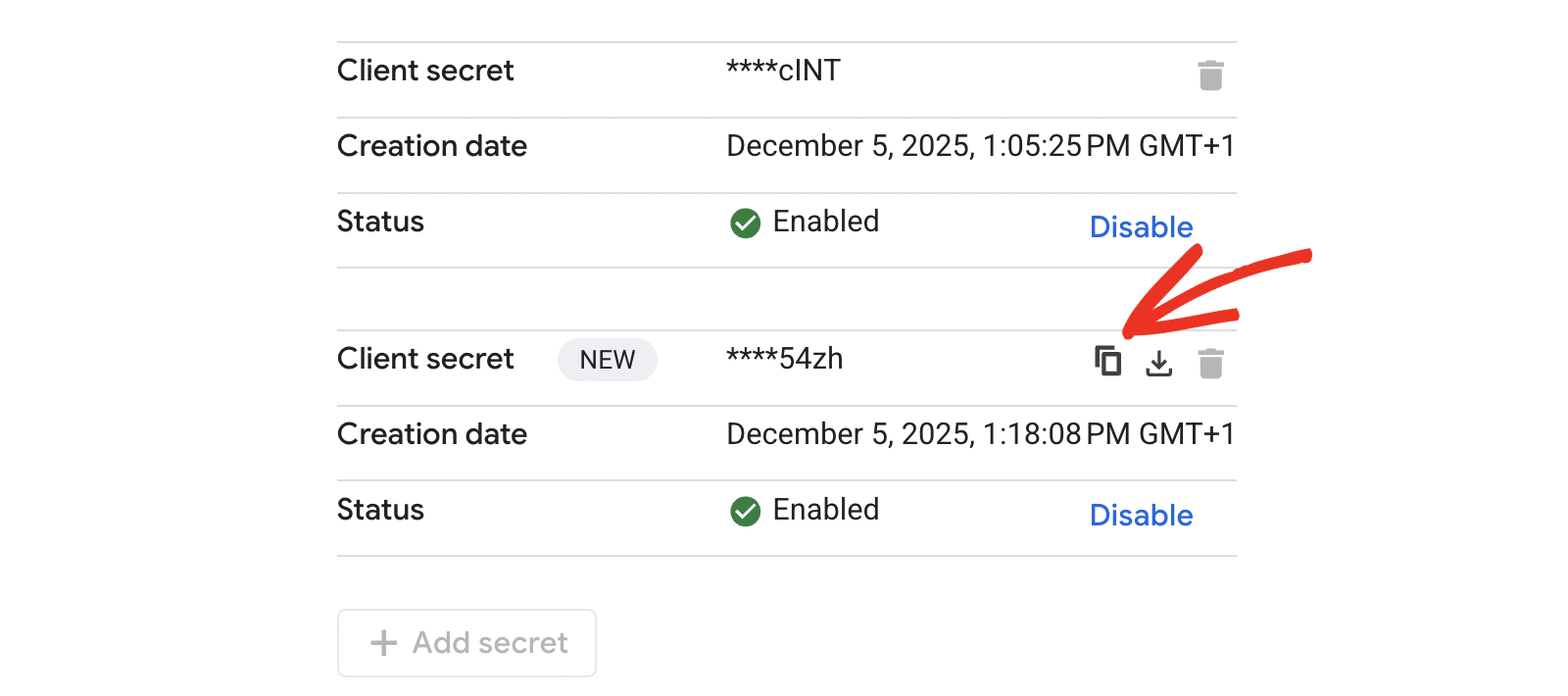Click green checkmark of ****cINT secret status
1568x696 pixels.
(746, 224)
